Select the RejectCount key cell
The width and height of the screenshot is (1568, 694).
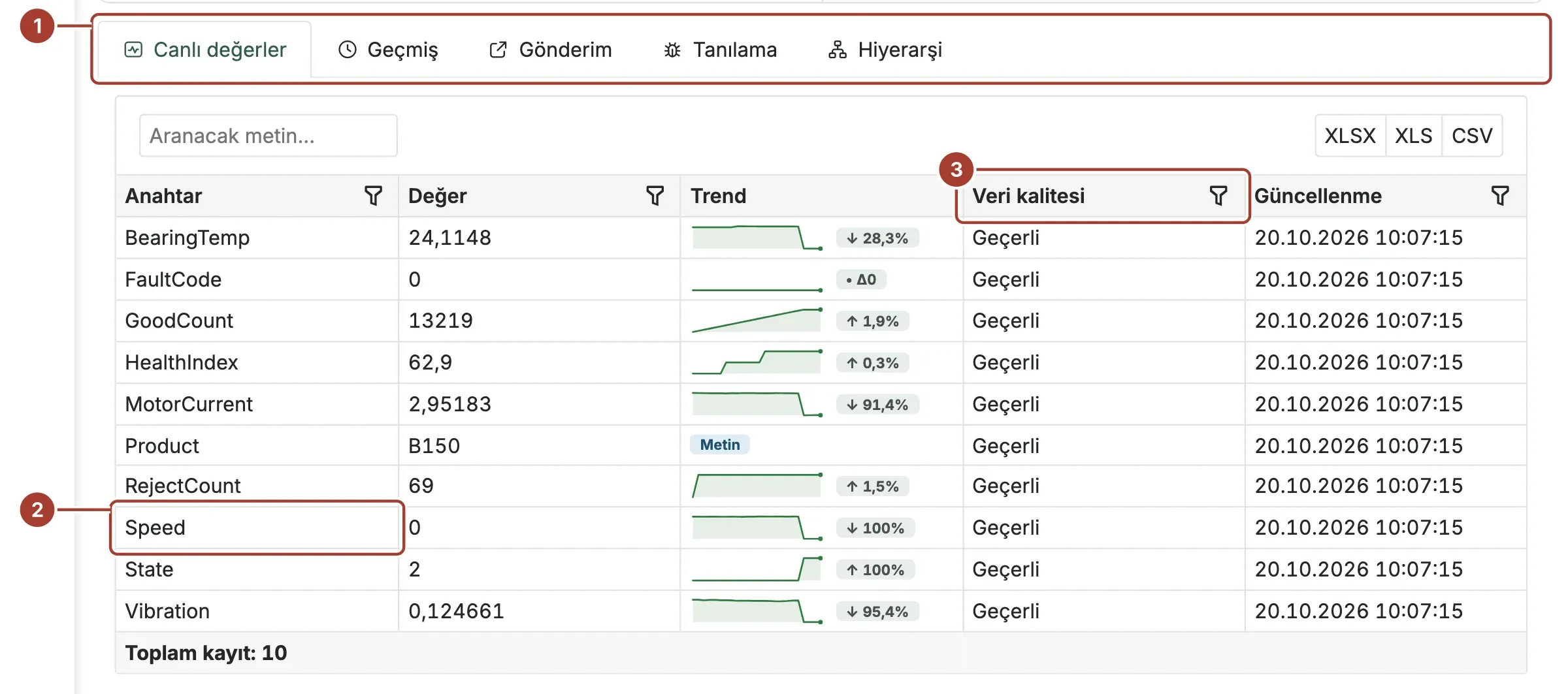tap(257, 486)
